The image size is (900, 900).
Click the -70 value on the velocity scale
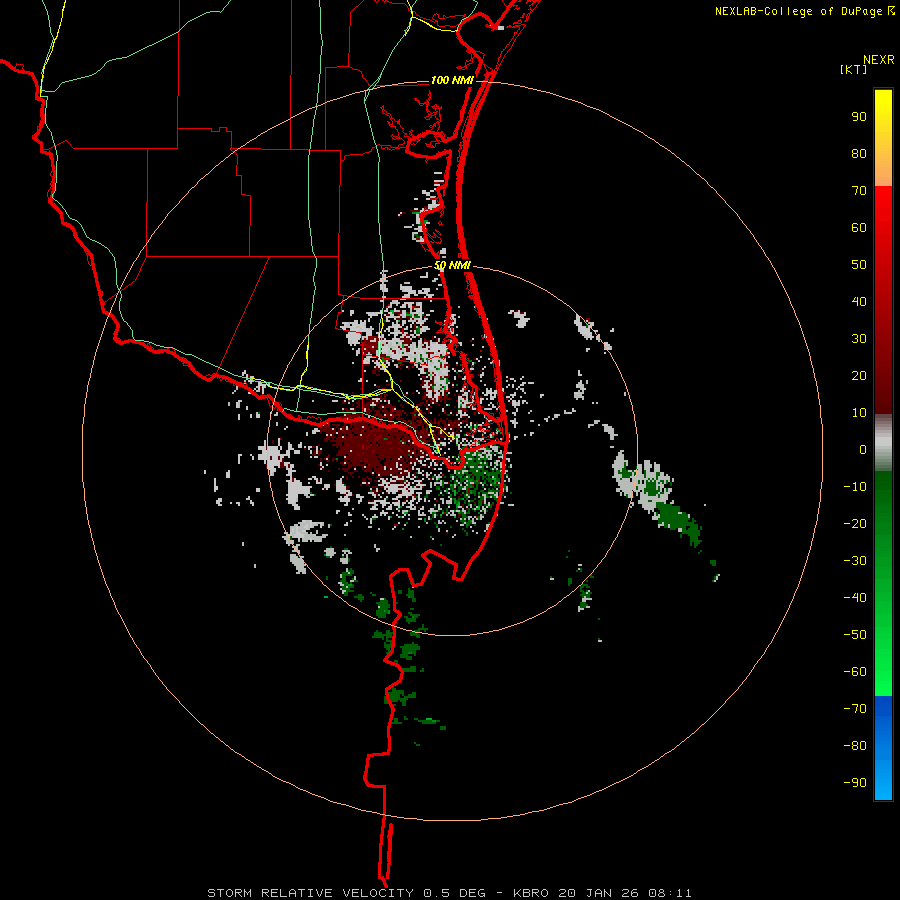pyautogui.click(x=855, y=709)
